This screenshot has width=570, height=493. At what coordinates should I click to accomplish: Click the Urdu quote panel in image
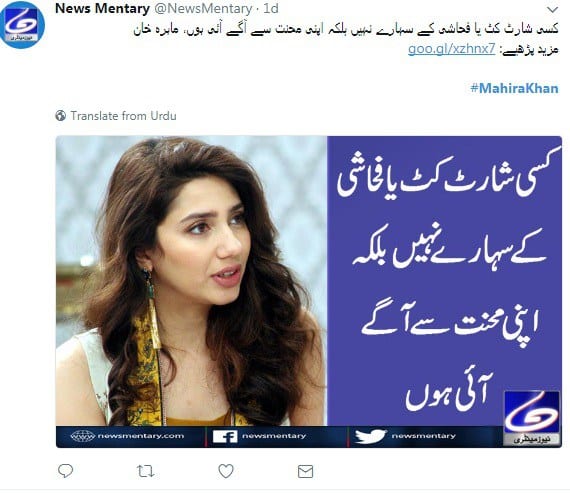click(x=444, y=281)
